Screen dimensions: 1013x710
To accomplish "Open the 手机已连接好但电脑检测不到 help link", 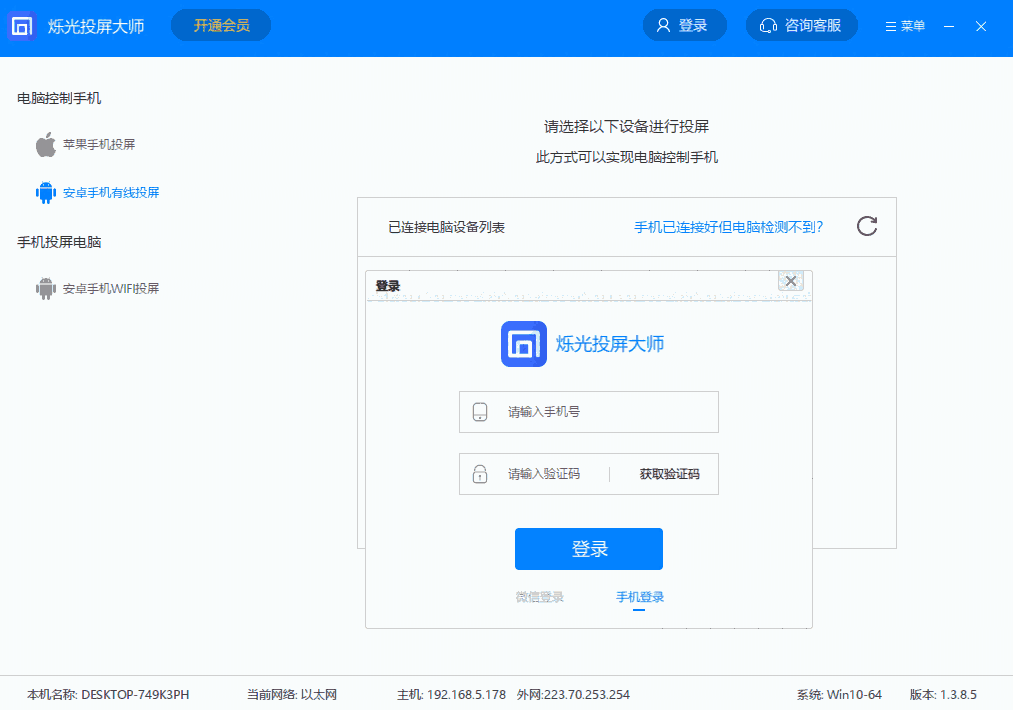I will (728, 227).
